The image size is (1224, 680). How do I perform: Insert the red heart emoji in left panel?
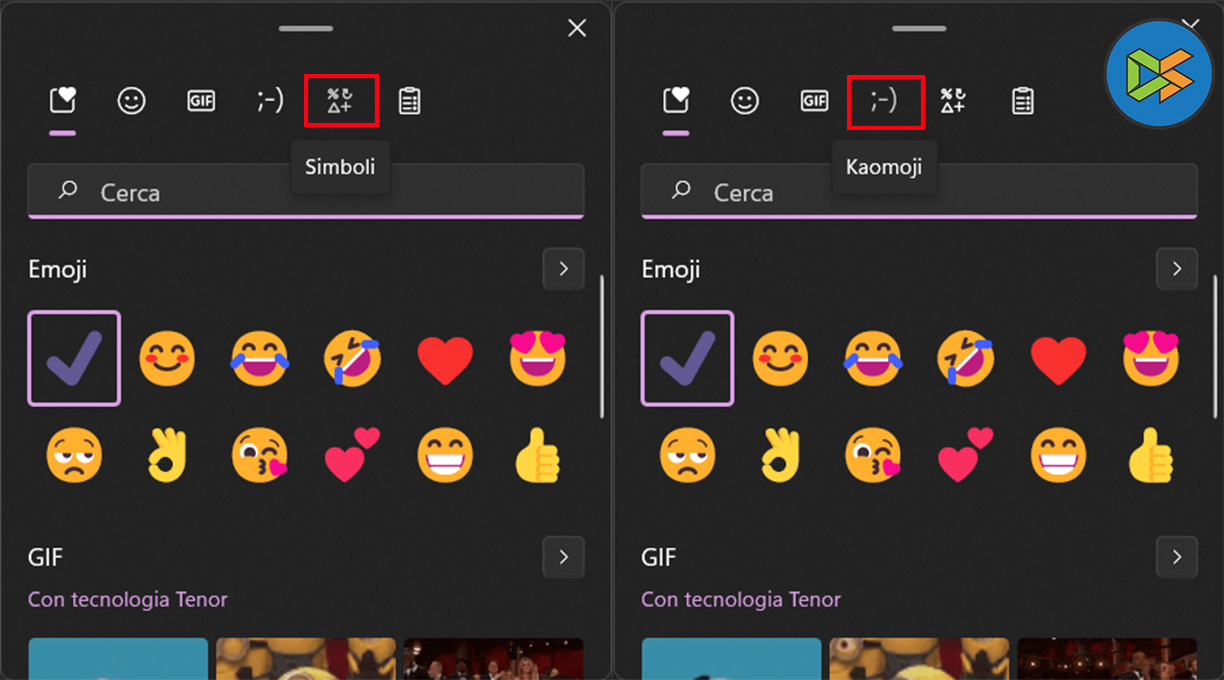click(x=445, y=359)
